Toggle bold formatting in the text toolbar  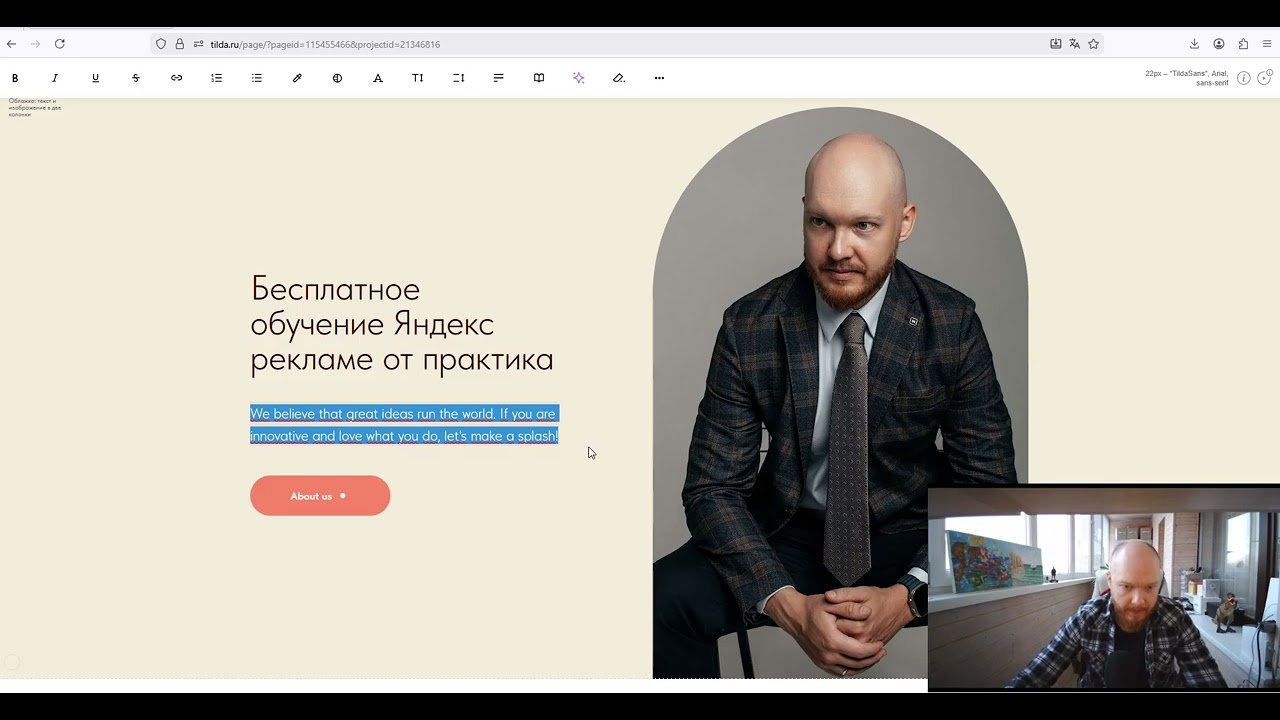pyautogui.click(x=15, y=78)
